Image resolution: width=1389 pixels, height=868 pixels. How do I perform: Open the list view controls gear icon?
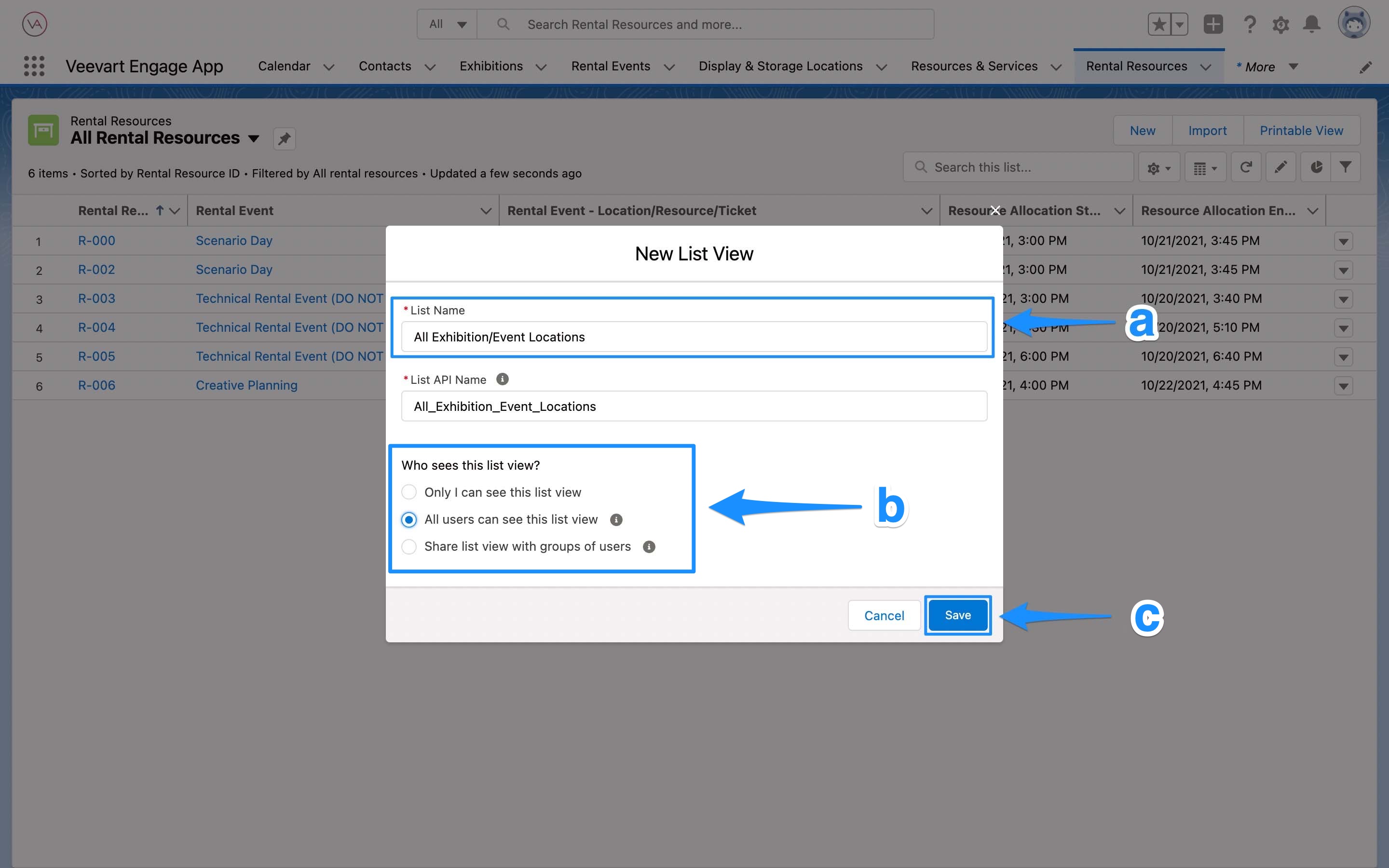tap(1157, 167)
